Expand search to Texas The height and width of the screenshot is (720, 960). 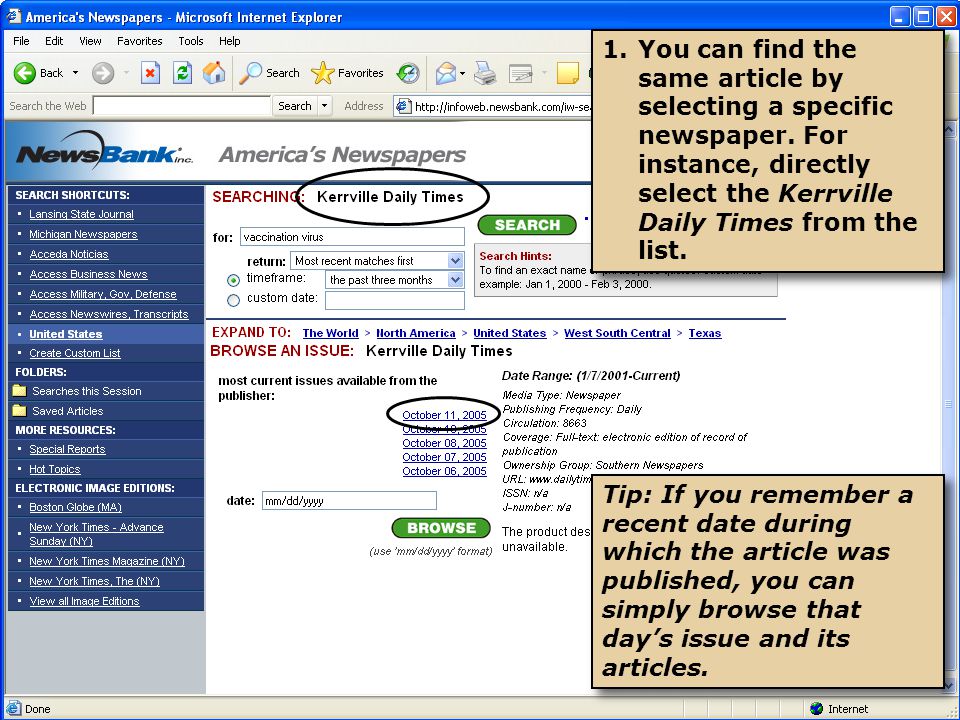(705, 333)
